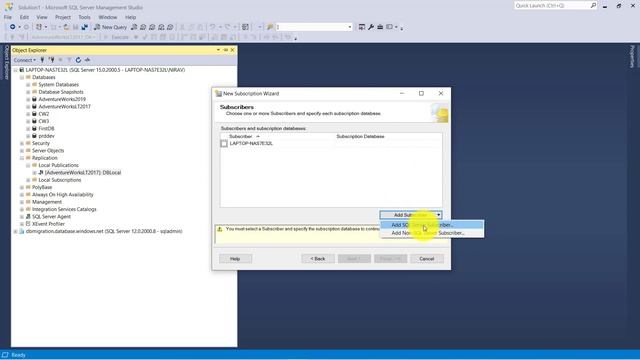Viewport: 640px width, 360px height.
Task: Click the Properties Window wrench icon
Action: pos(371,27)
